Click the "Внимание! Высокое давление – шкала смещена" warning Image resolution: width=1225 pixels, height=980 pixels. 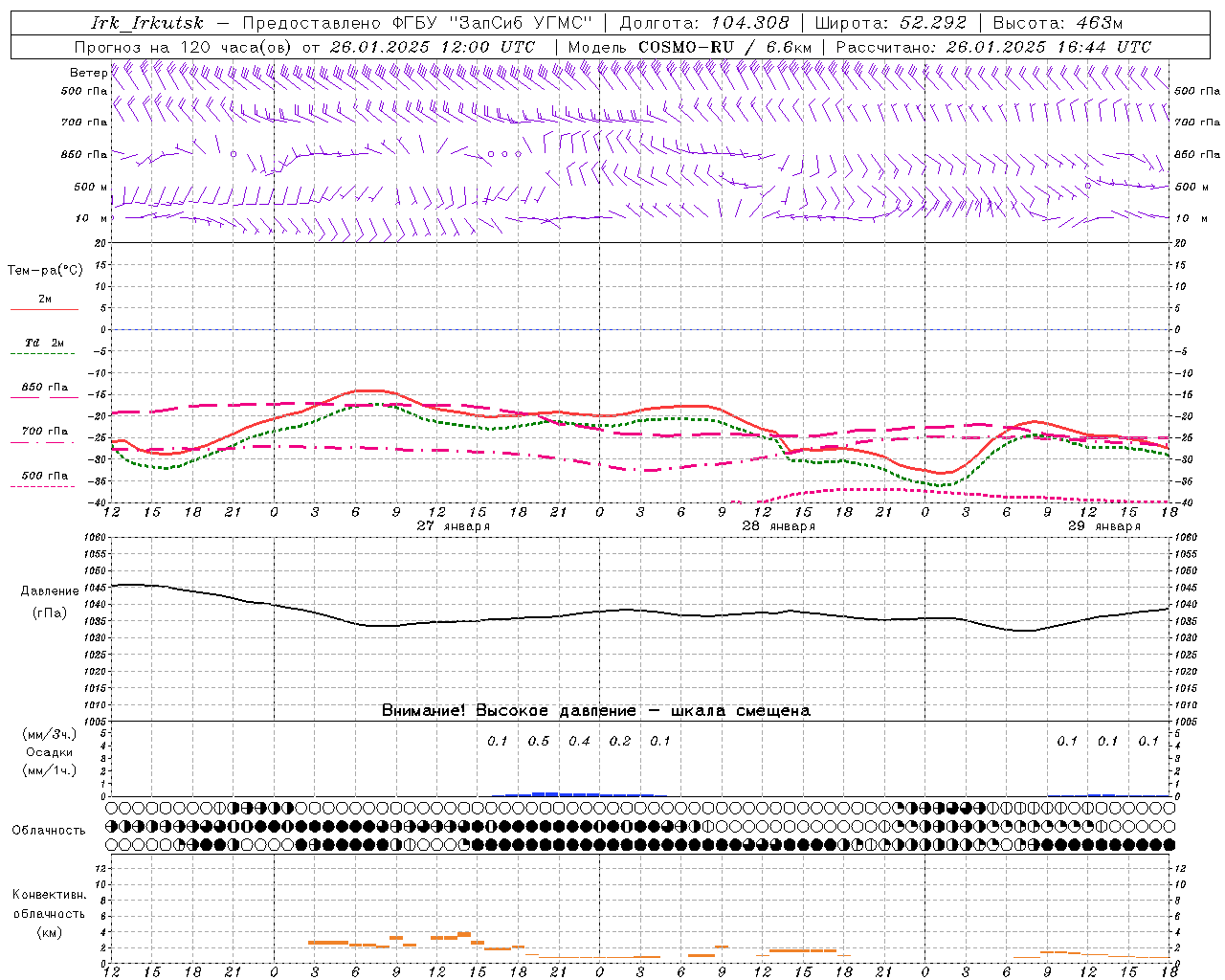point(595,710)
